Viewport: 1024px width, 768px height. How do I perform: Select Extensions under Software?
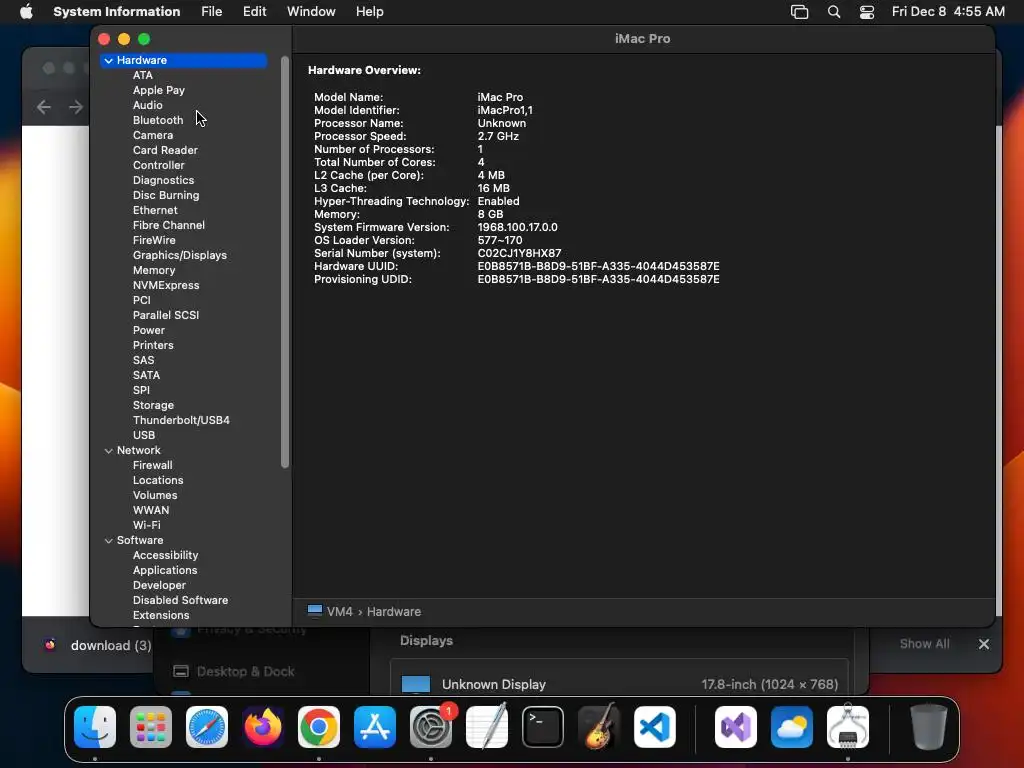[x=161, y=616]
